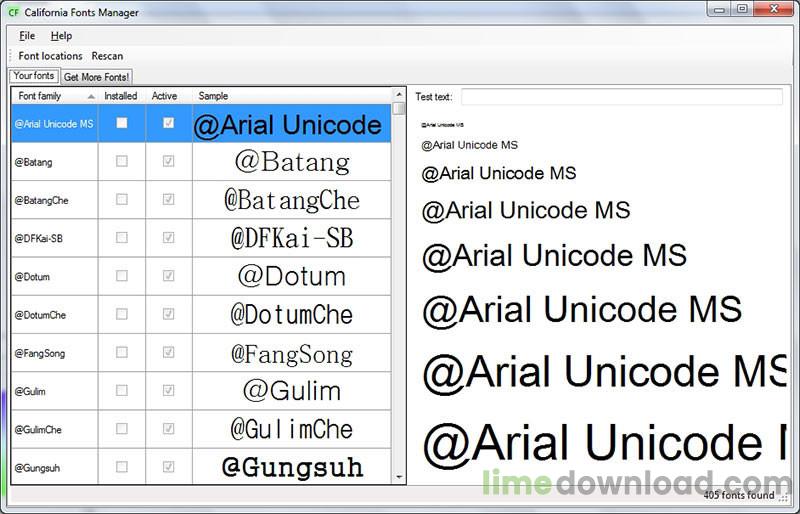This screenshot has width=800, height=514.
Task: Toggle Installed checkbox for @FangSong
Action: coord(121,353)
